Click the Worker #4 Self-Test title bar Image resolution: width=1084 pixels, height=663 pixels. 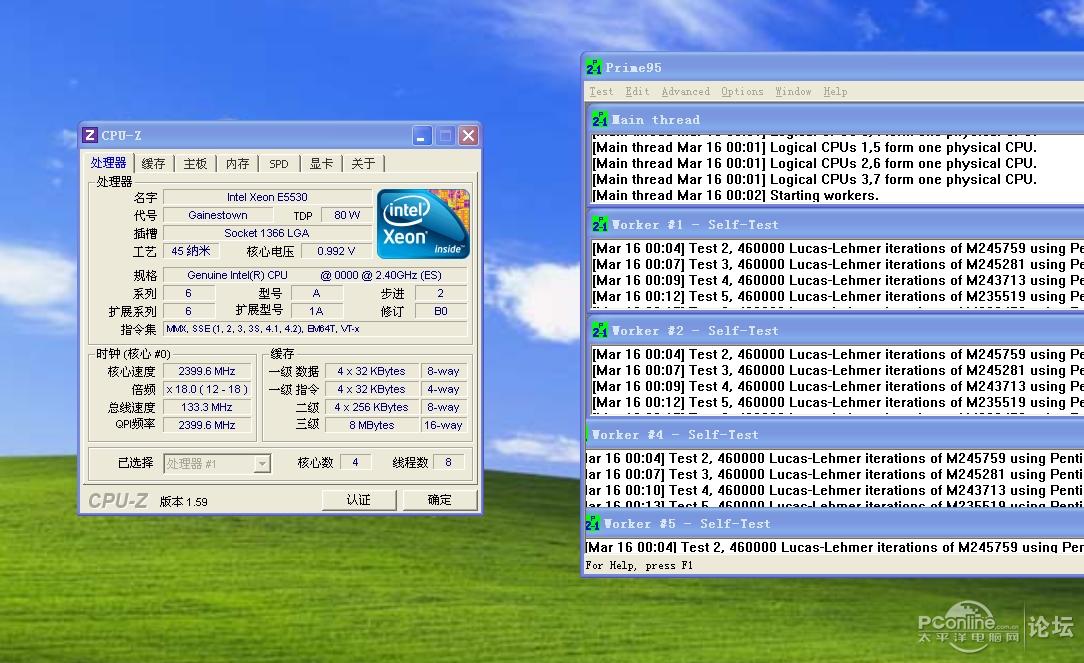[x=835, y=435]
